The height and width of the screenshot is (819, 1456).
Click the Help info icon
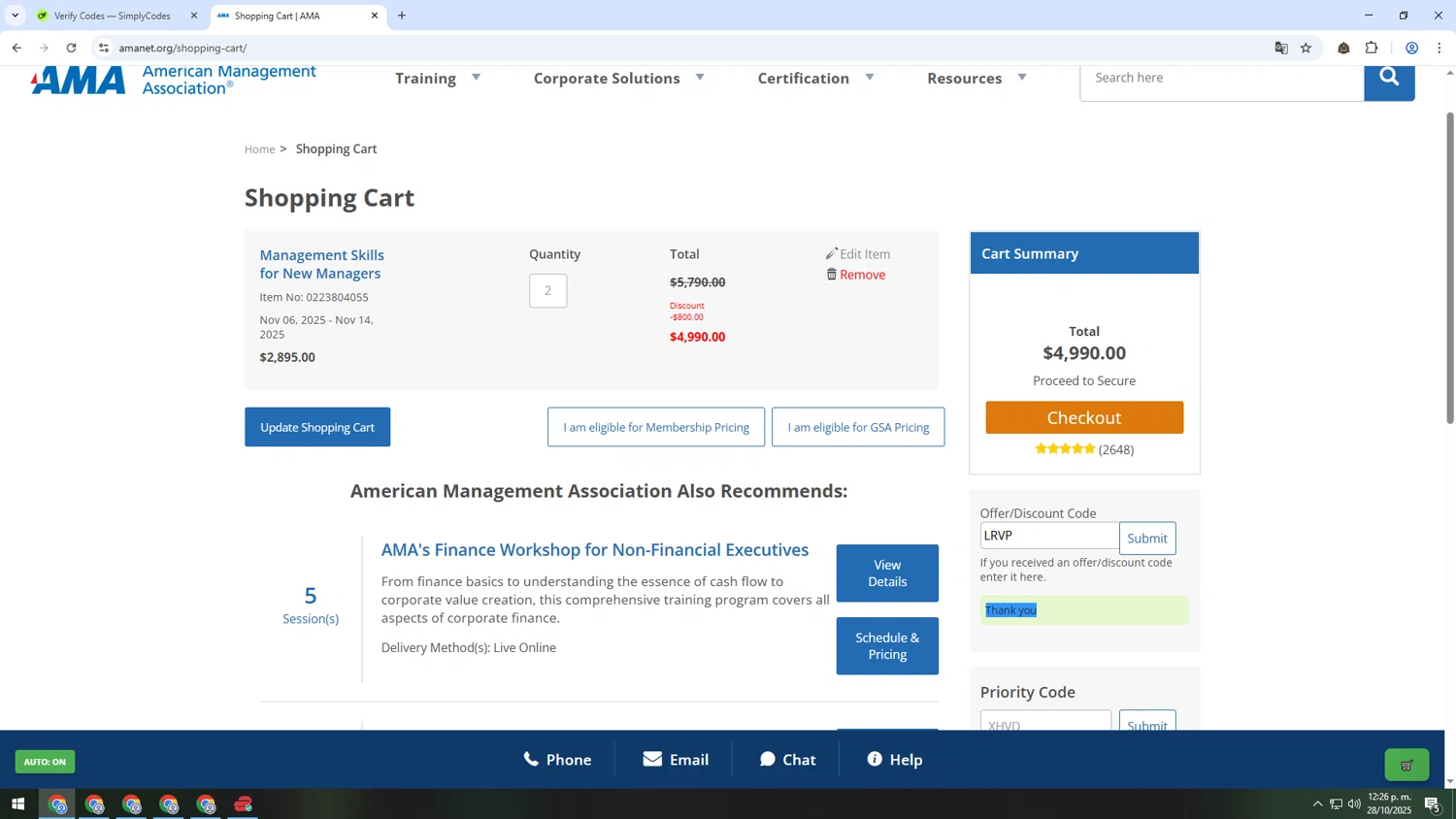click(875, 759)
